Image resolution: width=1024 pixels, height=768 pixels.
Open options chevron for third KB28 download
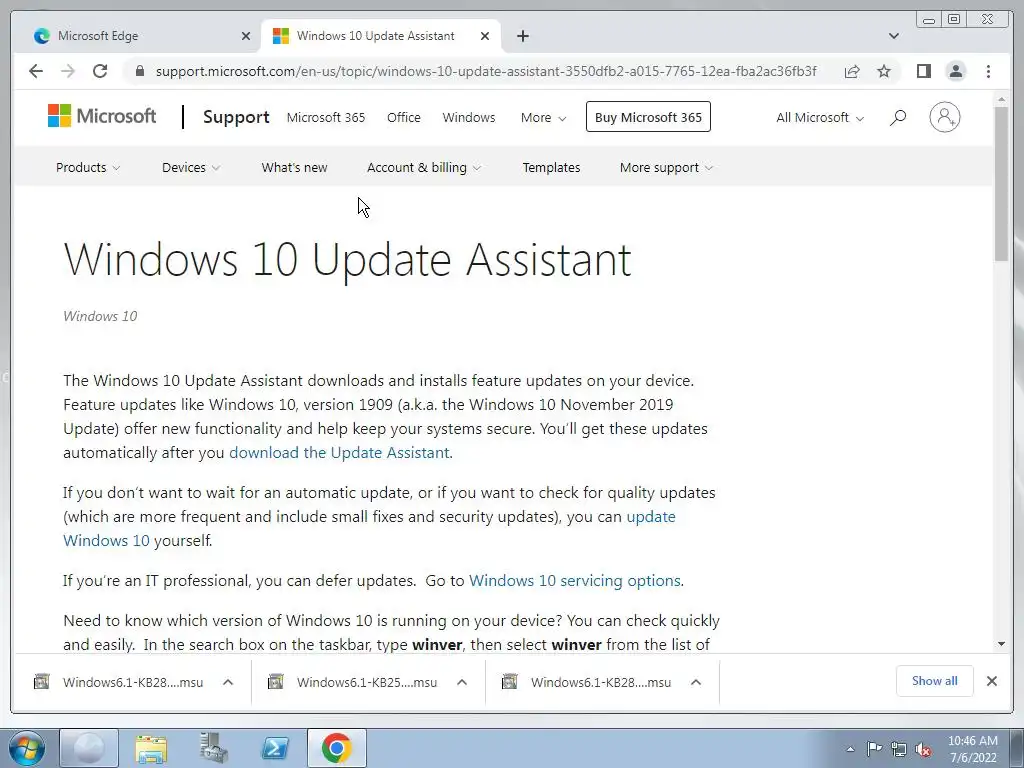(x=696, y=682)
